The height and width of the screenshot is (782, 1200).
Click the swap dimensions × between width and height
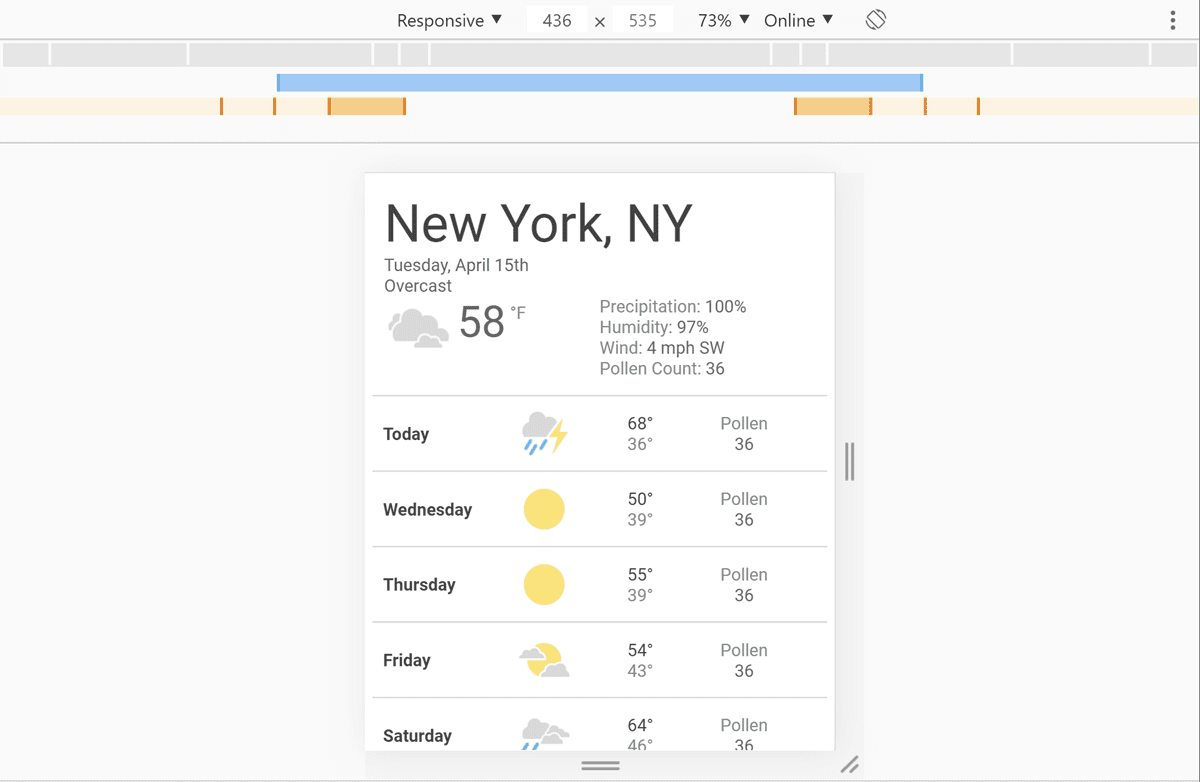coord(599,19)
